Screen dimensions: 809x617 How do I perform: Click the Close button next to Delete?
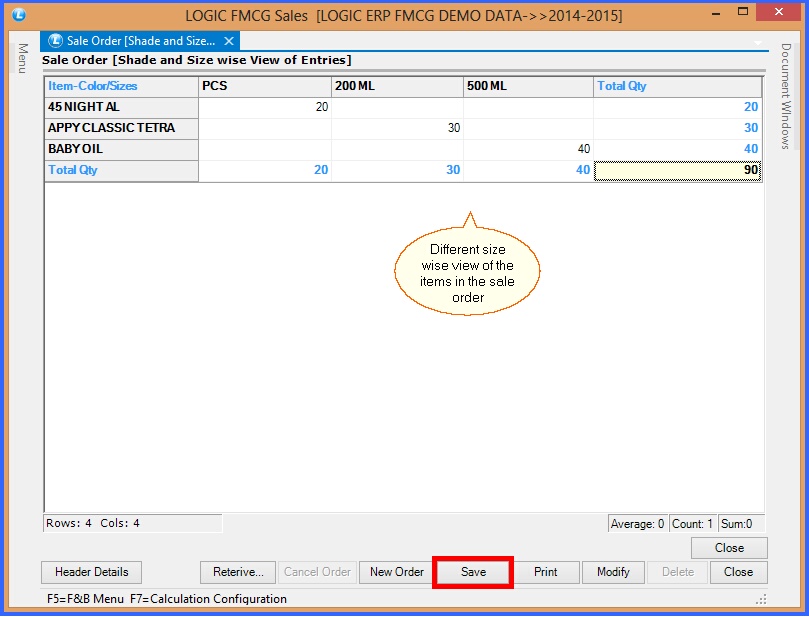(x=738, y=572)
